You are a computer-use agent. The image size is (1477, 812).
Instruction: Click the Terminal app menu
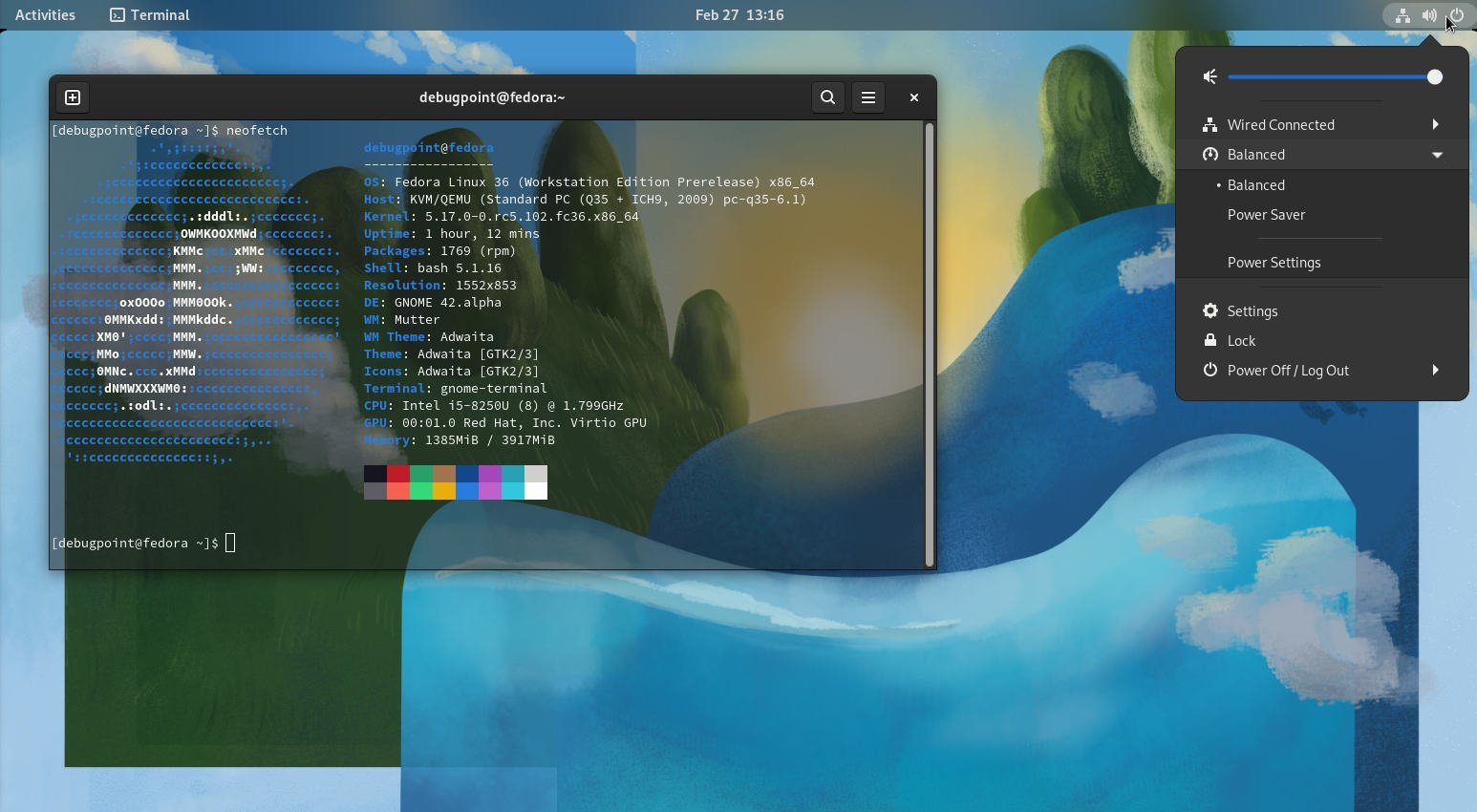pyautogui.click(x=149, y=14)
